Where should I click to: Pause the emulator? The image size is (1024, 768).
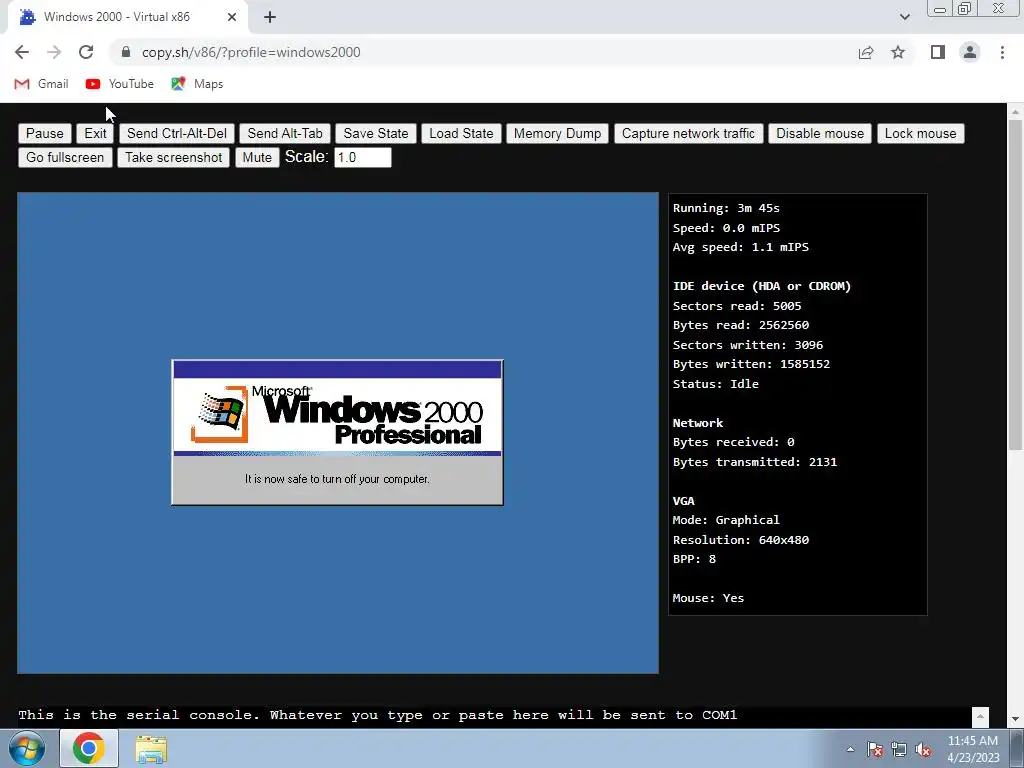click(x=44, y=133)
